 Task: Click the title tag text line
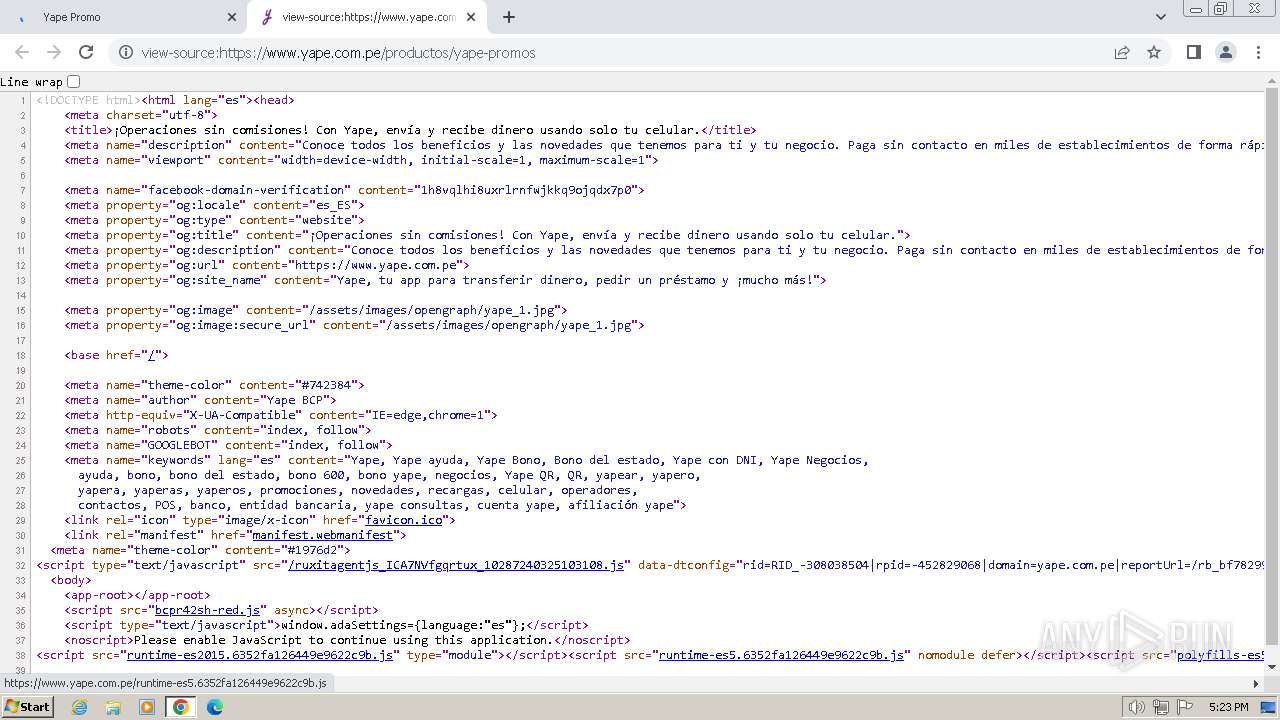click(410, 130)
